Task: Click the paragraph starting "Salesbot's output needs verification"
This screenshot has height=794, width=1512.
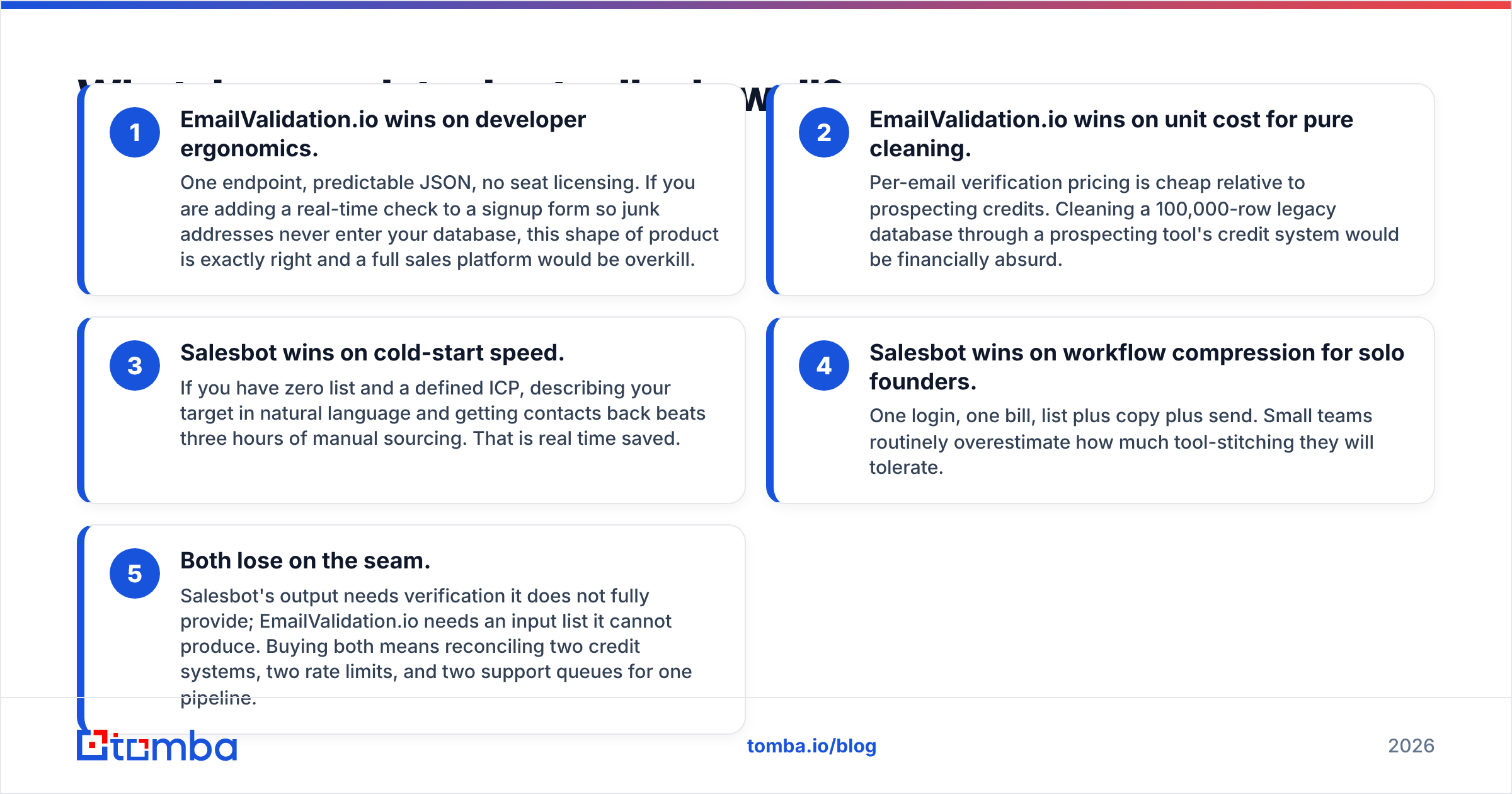Action: tap(436, 647)
